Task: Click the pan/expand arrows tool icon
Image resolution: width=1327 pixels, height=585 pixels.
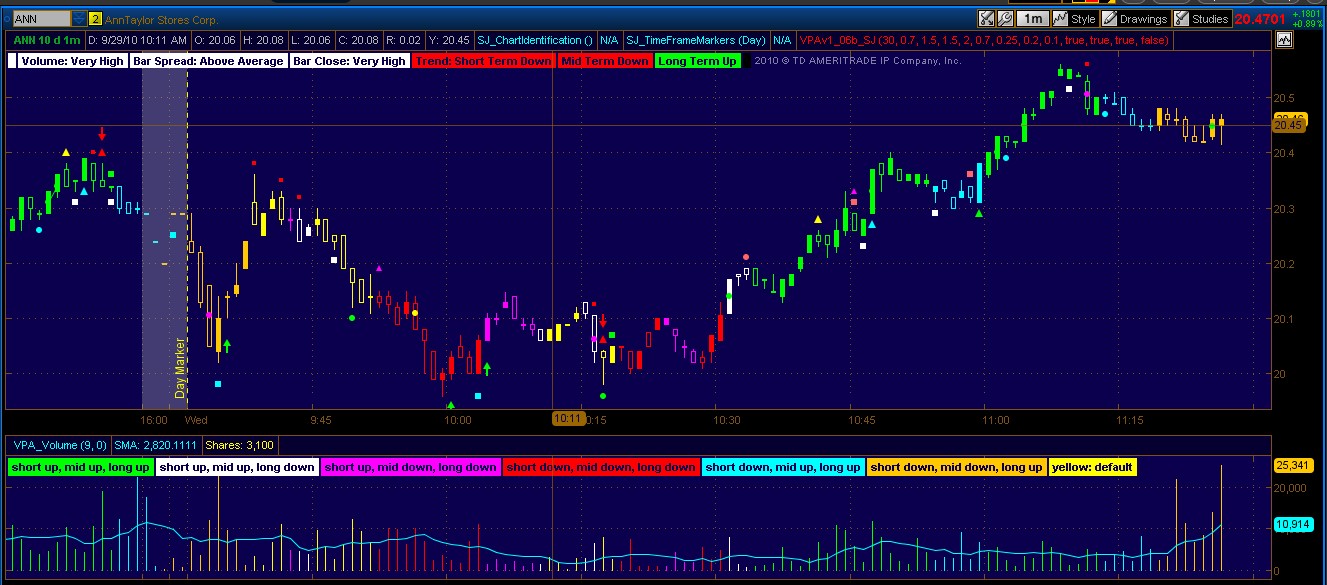Action: (985, 18)
